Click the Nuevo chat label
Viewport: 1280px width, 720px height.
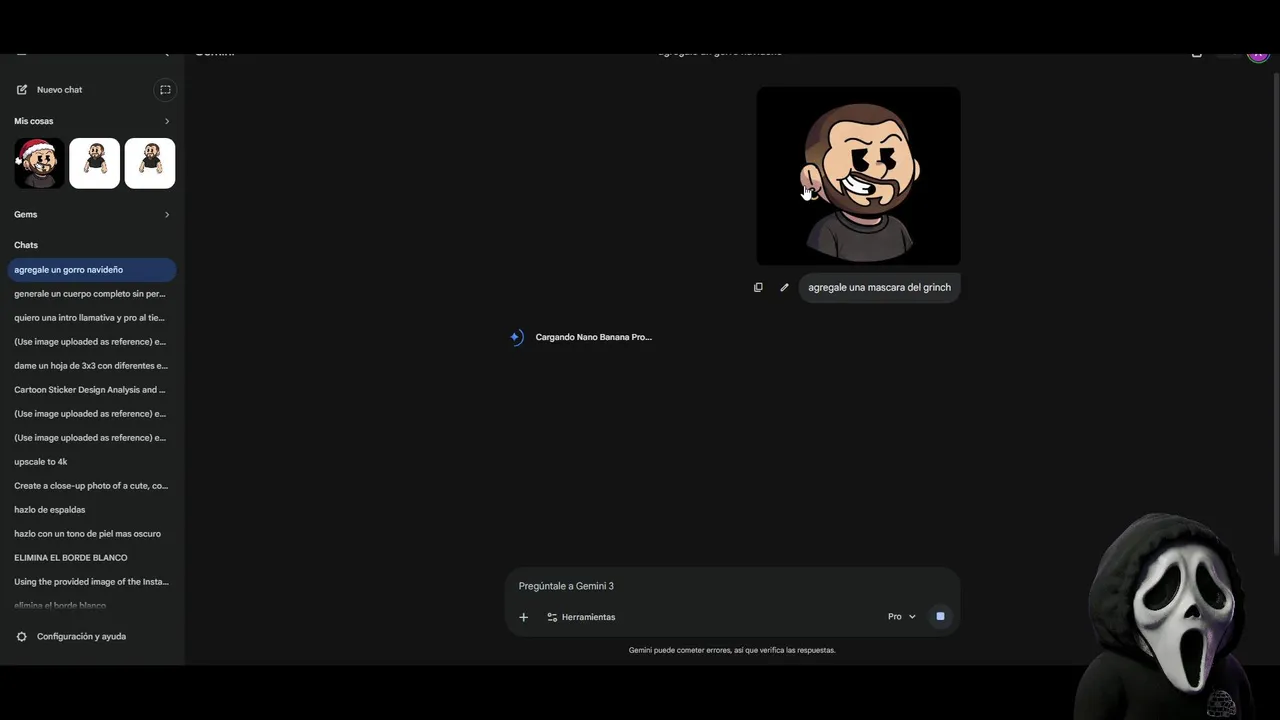pos(59,90)
